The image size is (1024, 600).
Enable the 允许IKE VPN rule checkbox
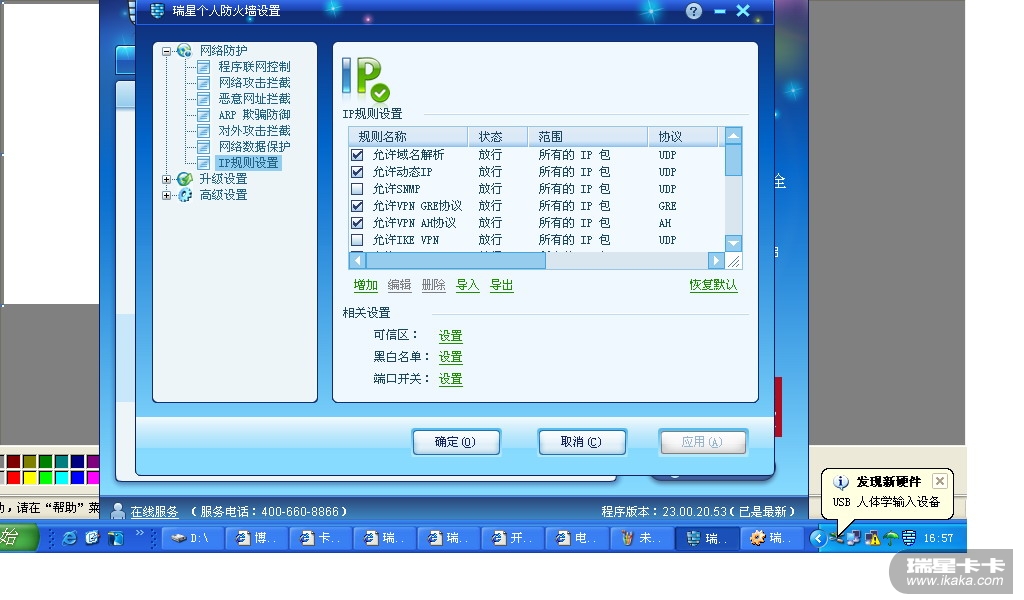357,240
